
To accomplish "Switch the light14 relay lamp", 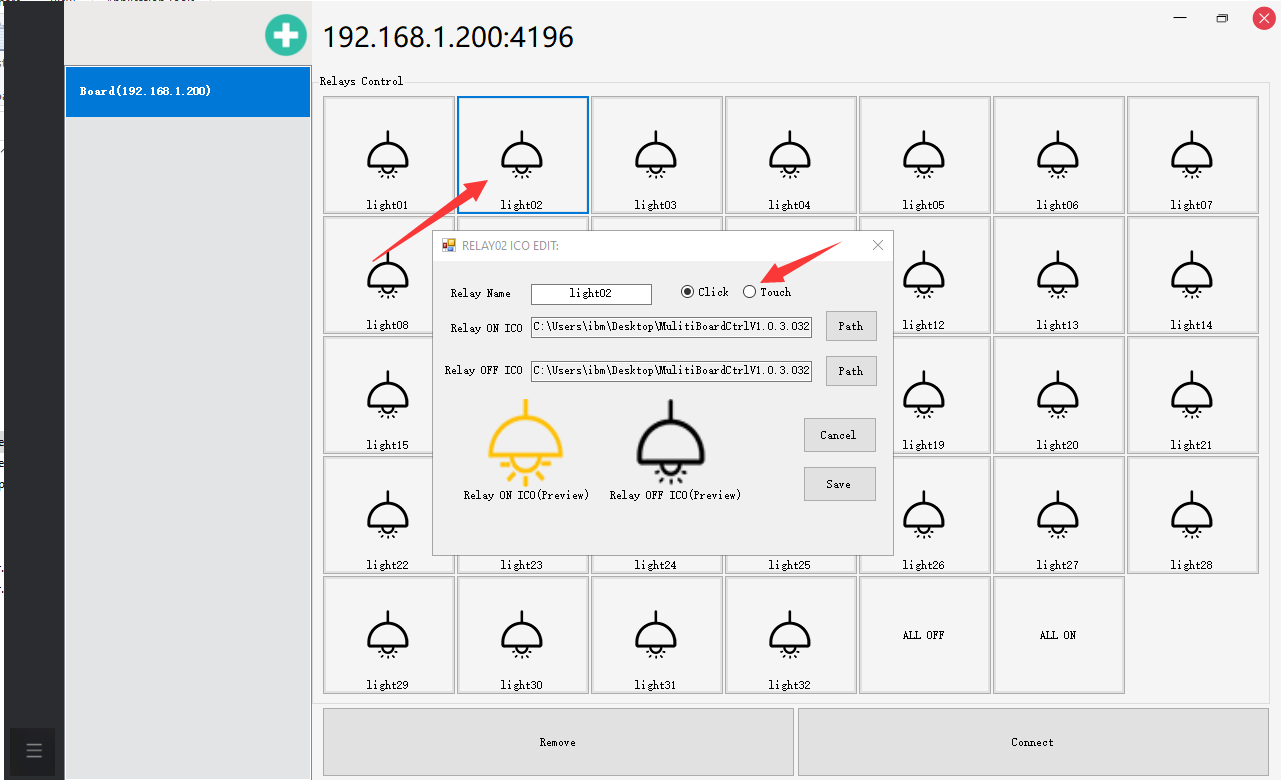I will [1192, 275].
